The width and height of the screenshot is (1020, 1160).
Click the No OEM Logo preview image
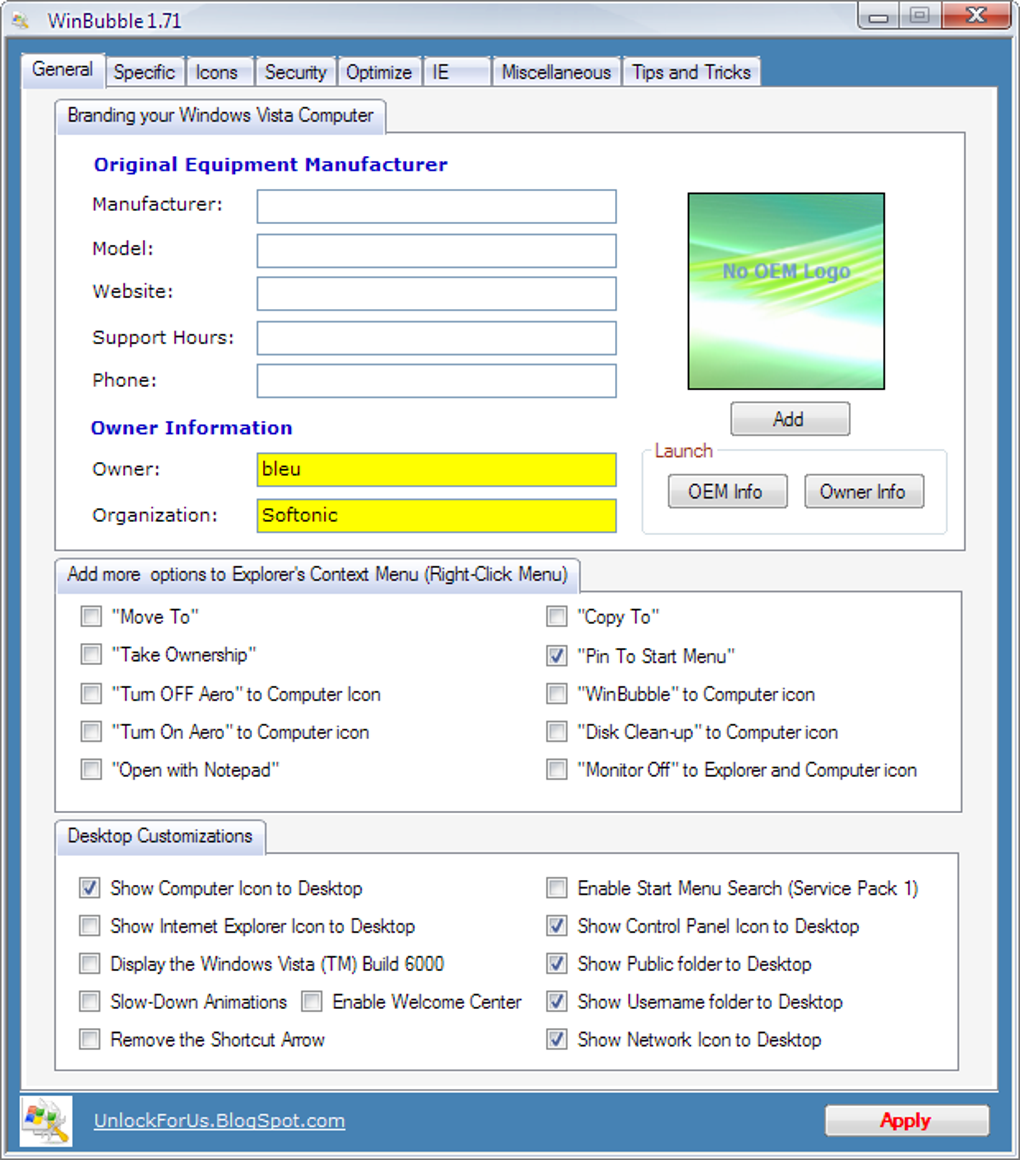pyautogui.click(x=786, y=291)
